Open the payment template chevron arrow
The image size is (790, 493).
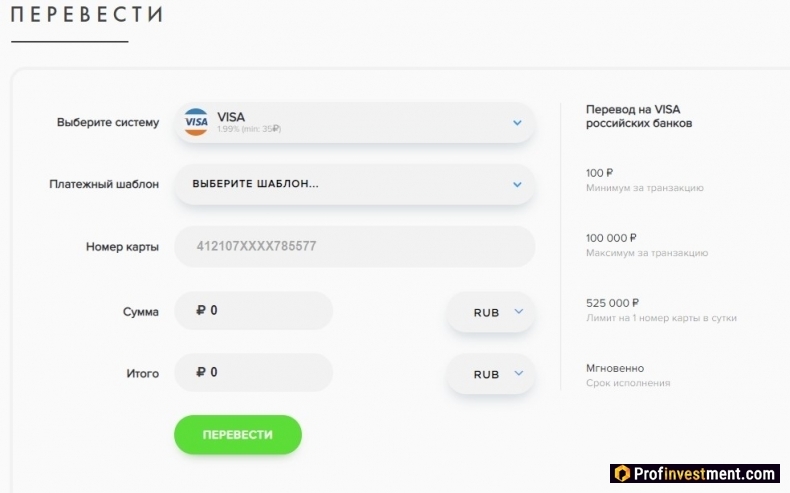pos(517,184)
